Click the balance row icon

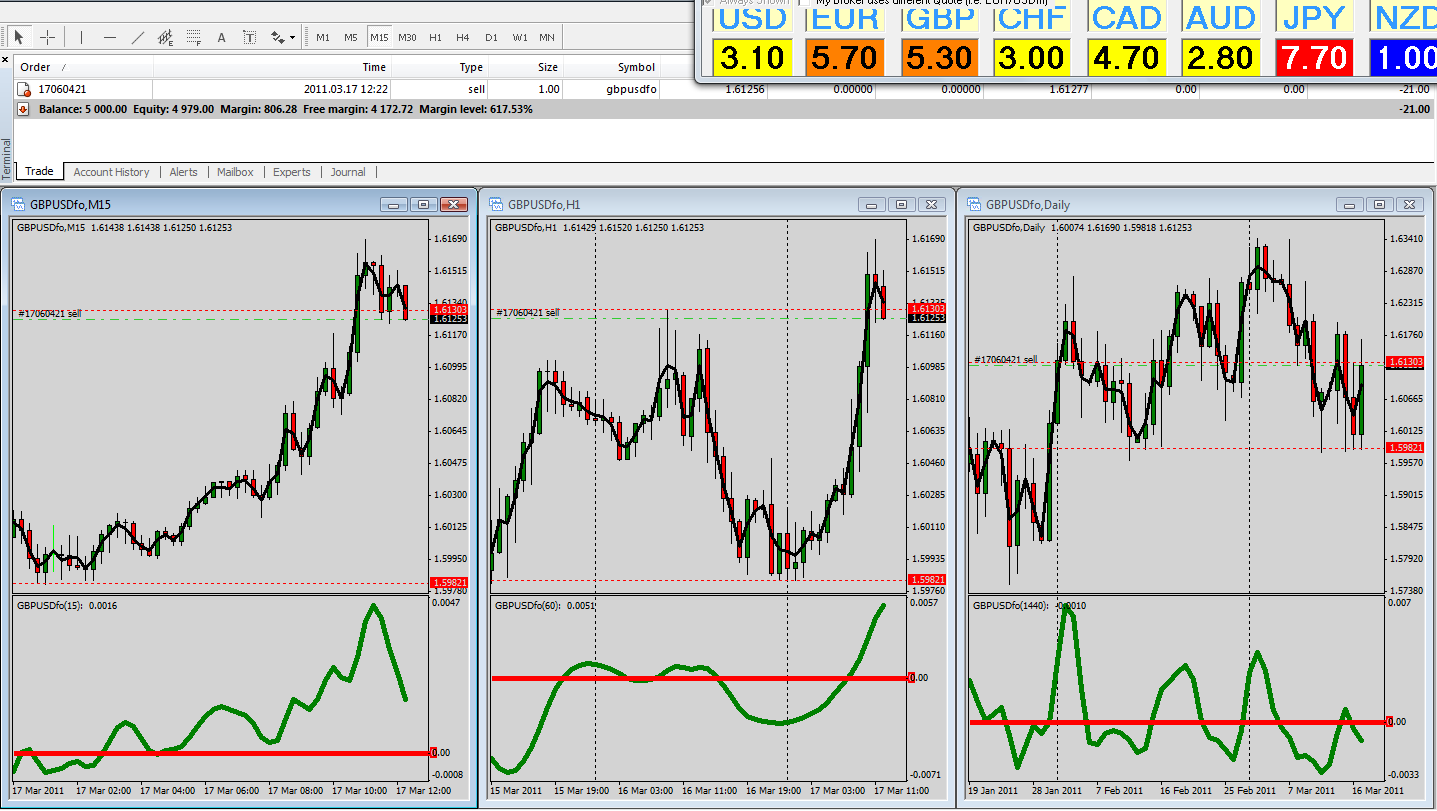point(24,109)
